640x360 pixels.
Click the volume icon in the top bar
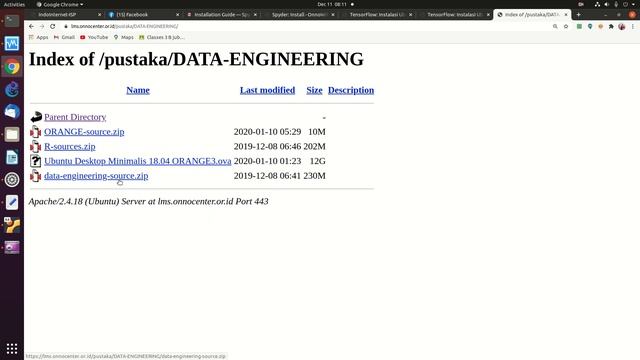[x=607, y=4]
